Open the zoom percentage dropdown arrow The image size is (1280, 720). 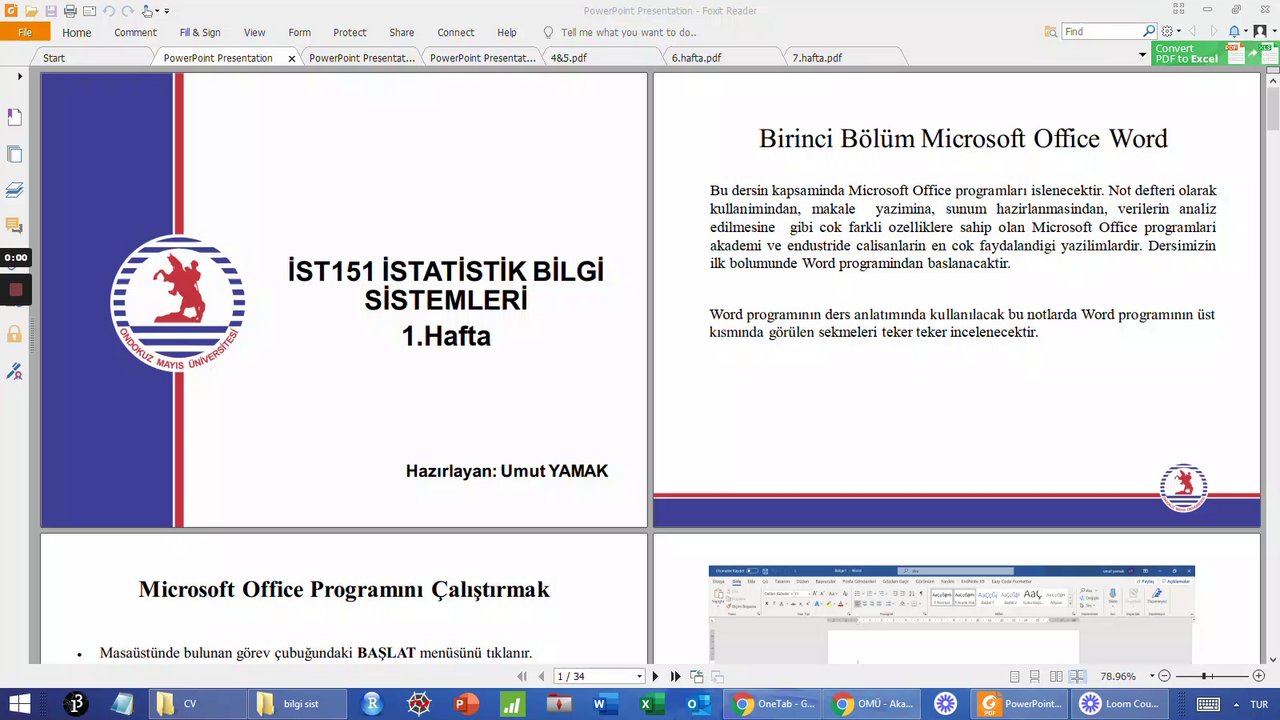(1152, 677)
